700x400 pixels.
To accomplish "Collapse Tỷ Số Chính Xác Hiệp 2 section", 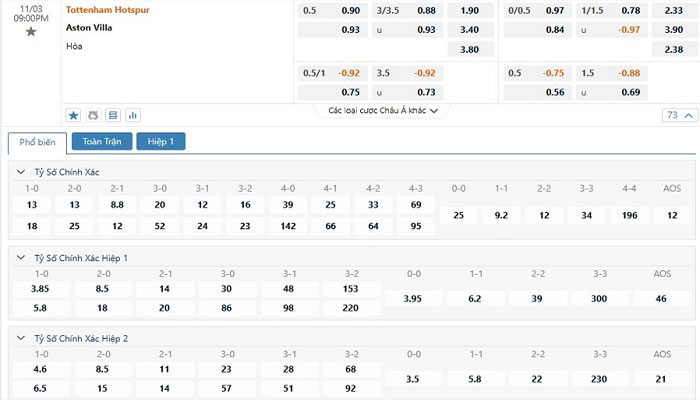I will (x=23, y=338).
